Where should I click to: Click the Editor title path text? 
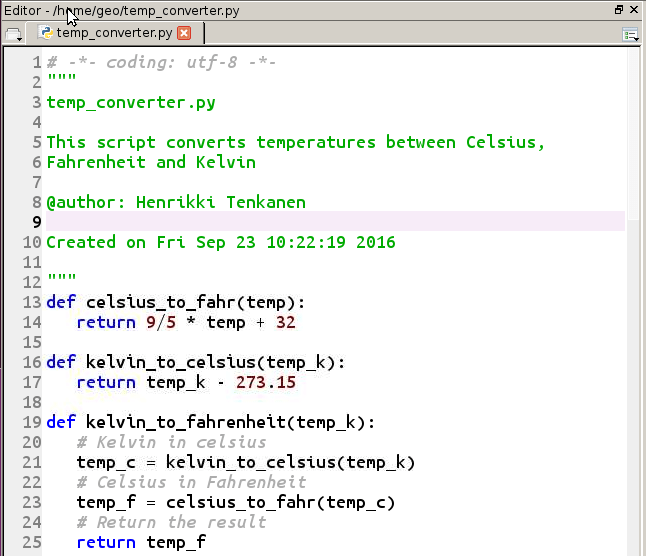(x=122, y=11)
